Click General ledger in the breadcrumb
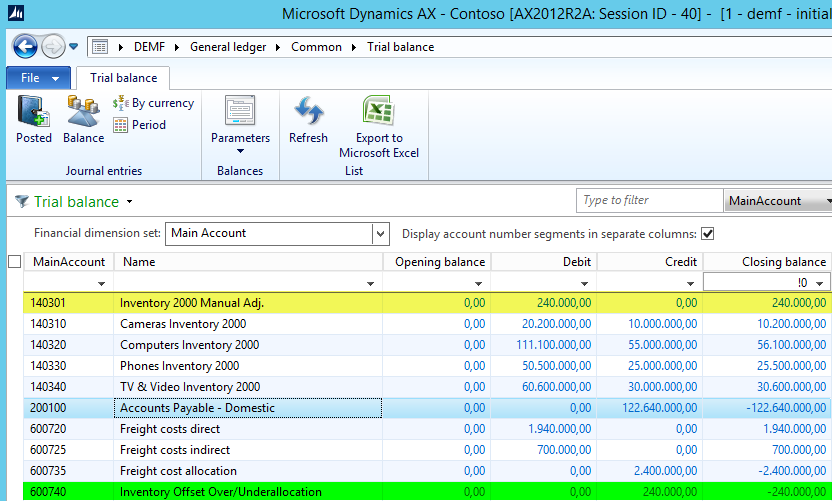 coord(230,47)
